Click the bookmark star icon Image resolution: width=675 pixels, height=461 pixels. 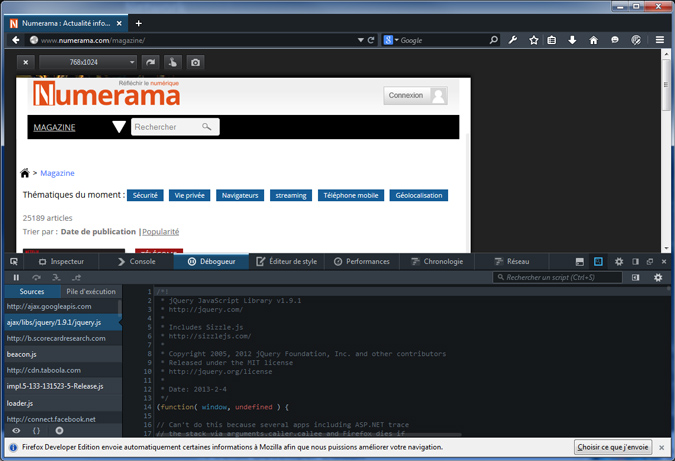point(534,40)
